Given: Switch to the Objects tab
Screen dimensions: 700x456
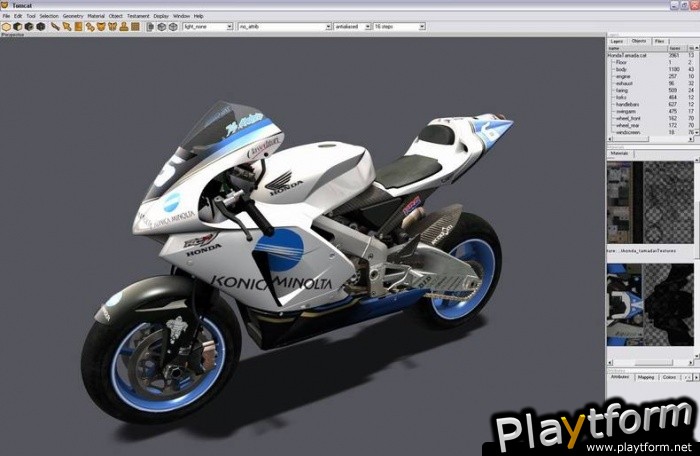Looking at the screenshot, I should [639, 41].
